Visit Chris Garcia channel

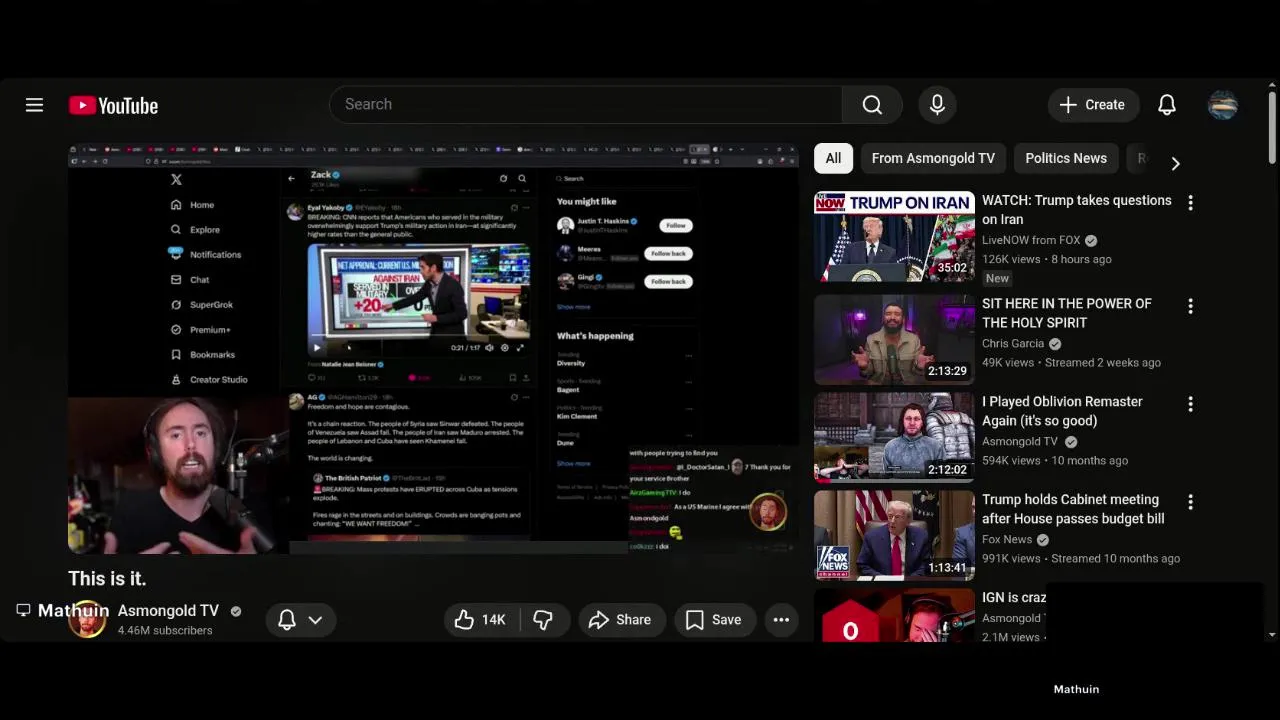[x=1013, y=343]
